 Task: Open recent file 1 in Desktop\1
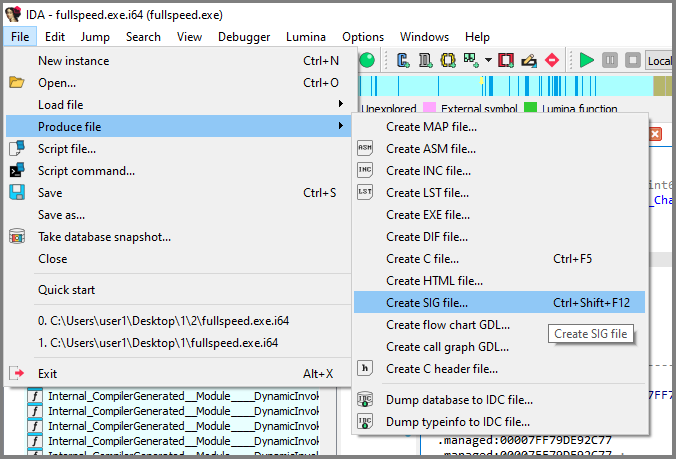[178, 343]
